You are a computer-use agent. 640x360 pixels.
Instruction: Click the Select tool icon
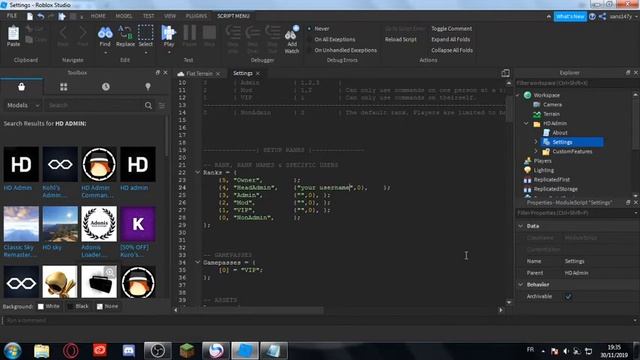click(x=145, y=33)
